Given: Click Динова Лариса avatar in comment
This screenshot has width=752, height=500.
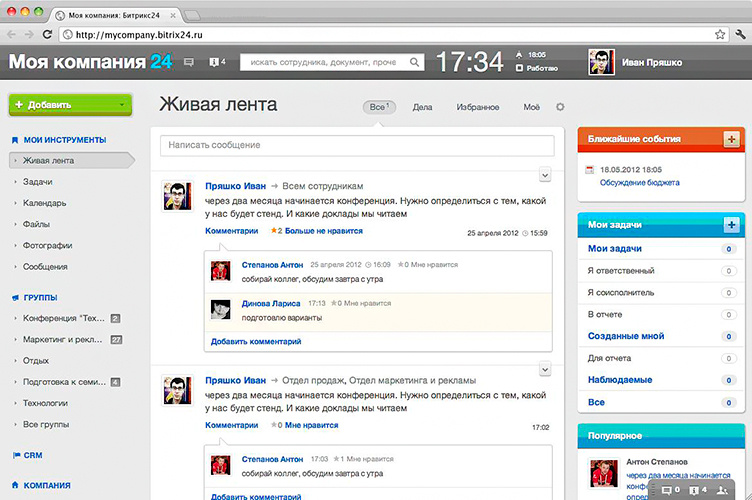Looking at the screenshot, I should (x=221, y=309).
